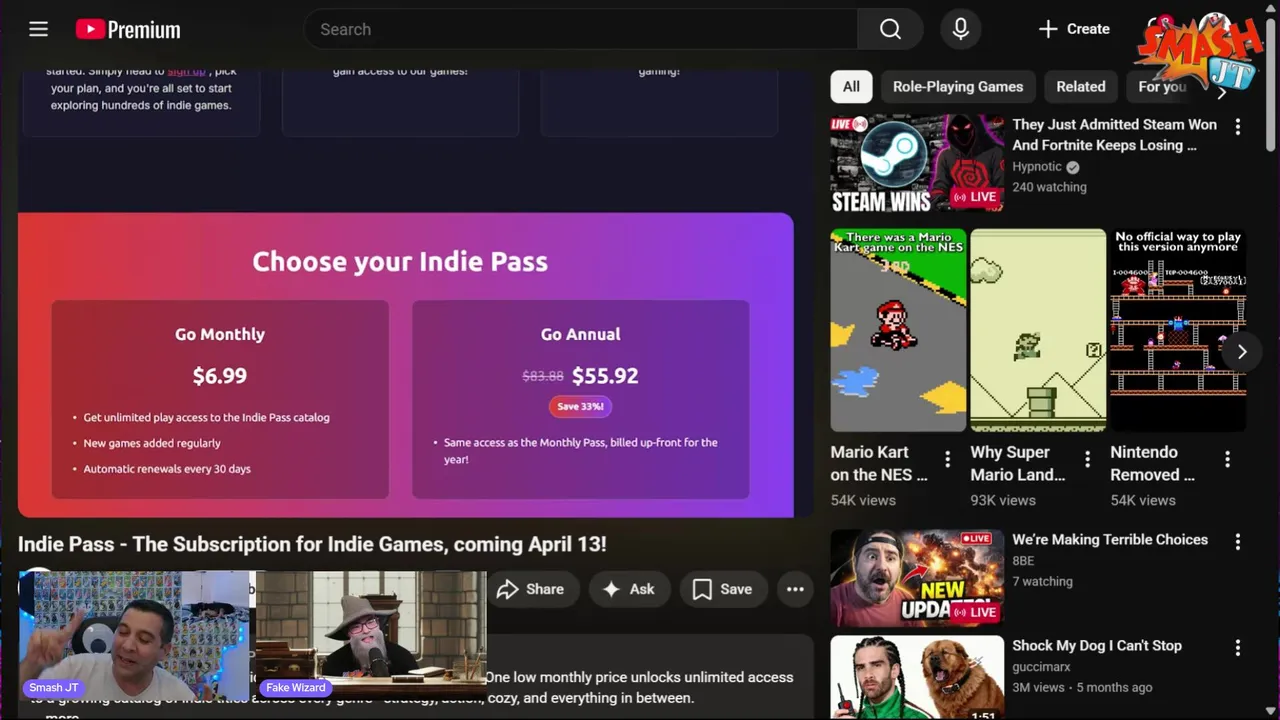Screen dimensions: 1280x720
Task: Open options for We're Making Terrible Choices
Action: (1238, 541)
